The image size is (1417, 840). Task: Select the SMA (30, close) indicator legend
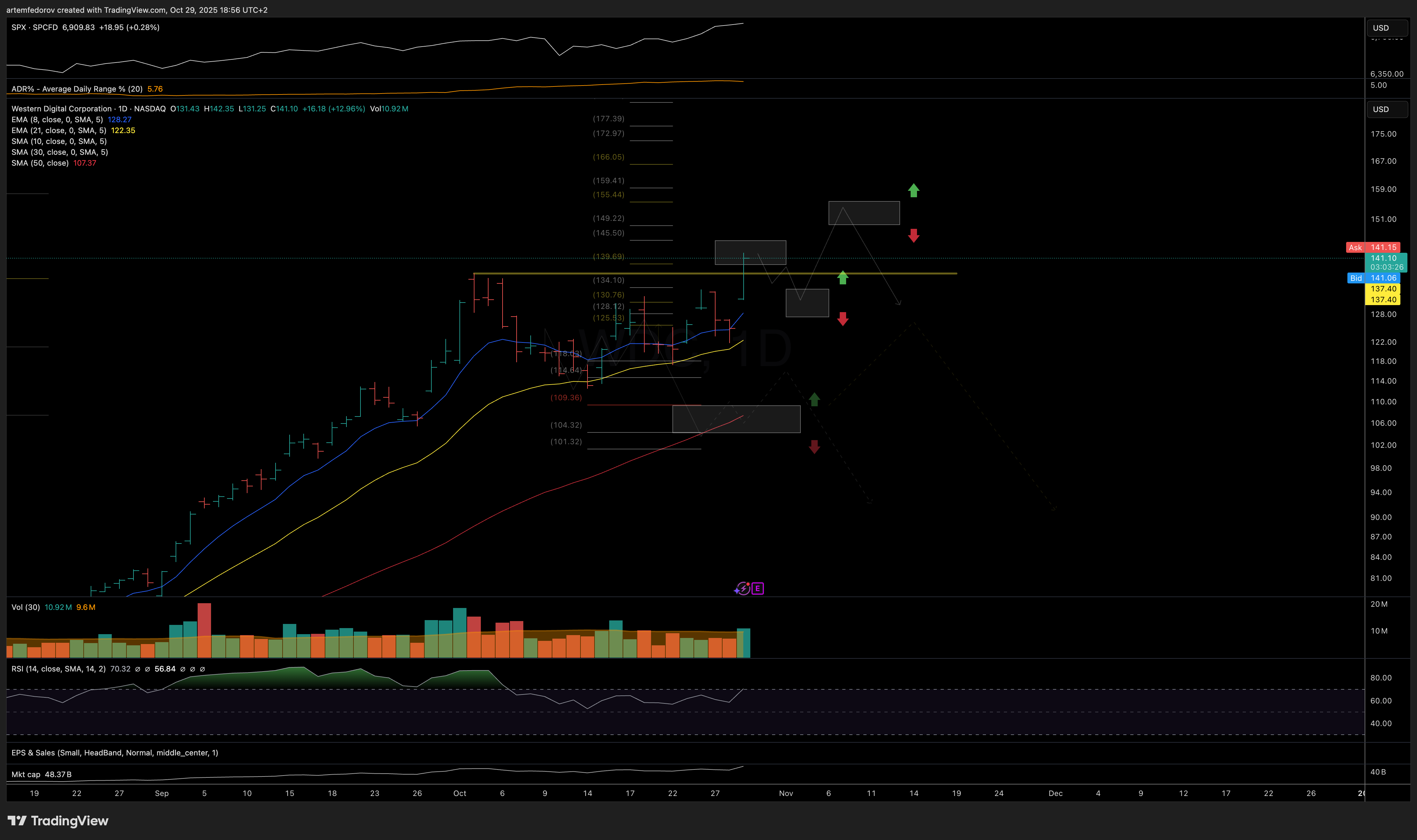pyautogui.click(x=59, y=152)
